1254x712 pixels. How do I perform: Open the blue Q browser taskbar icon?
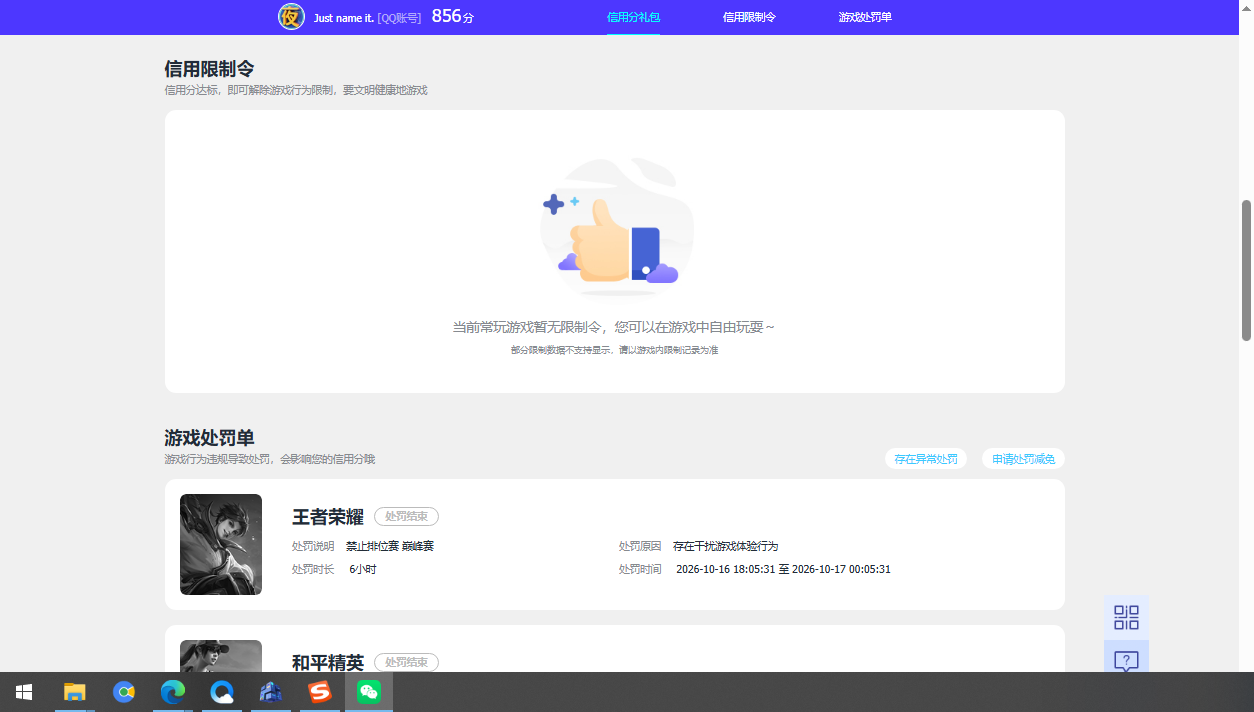[222, 692]
